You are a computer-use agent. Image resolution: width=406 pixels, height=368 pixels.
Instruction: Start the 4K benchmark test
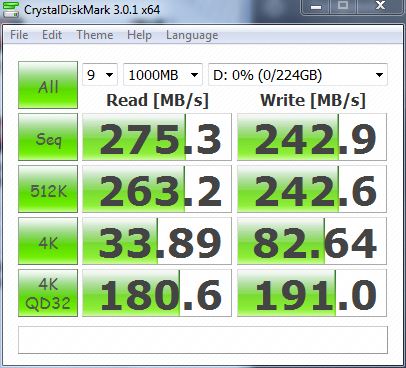(x=48, y=241)
